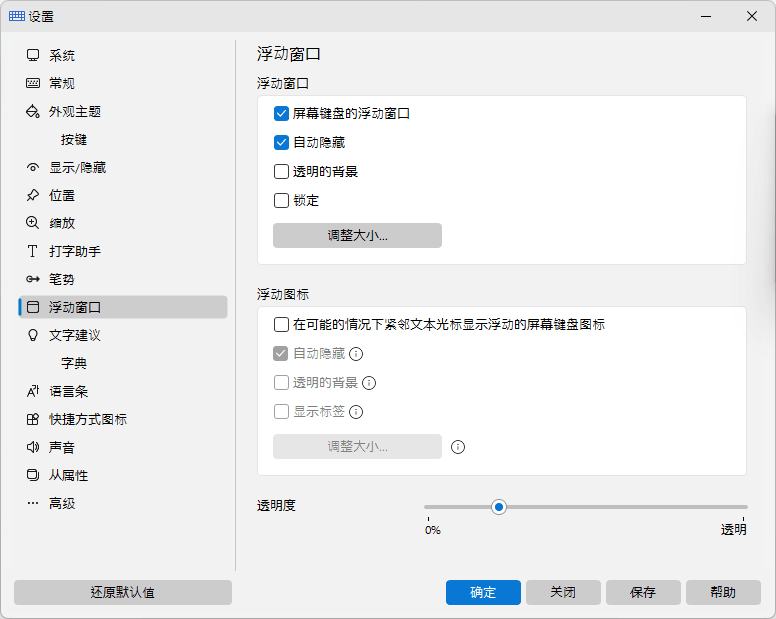776x619 pixels.
Task: Click the paint bucket icon beside 外观主题
Action: click(x=33, y=111)
